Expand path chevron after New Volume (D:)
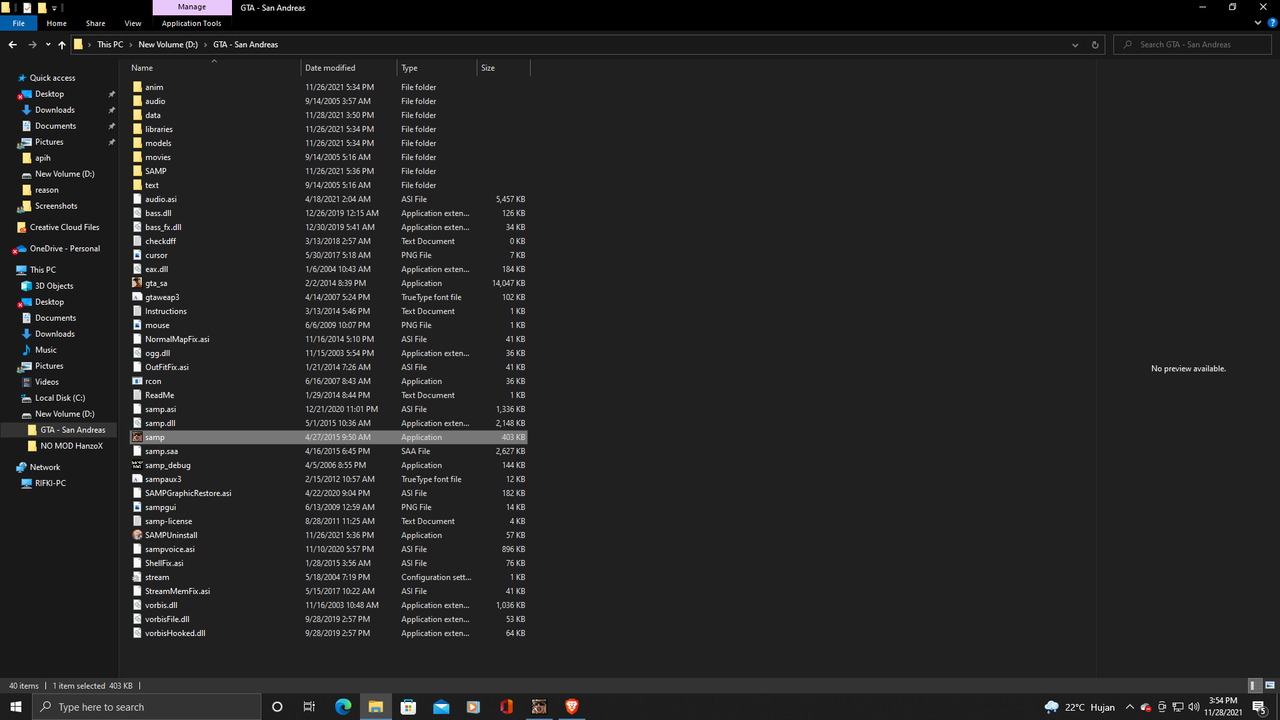Screen dimensions: 1280x720 click(206, 45)
